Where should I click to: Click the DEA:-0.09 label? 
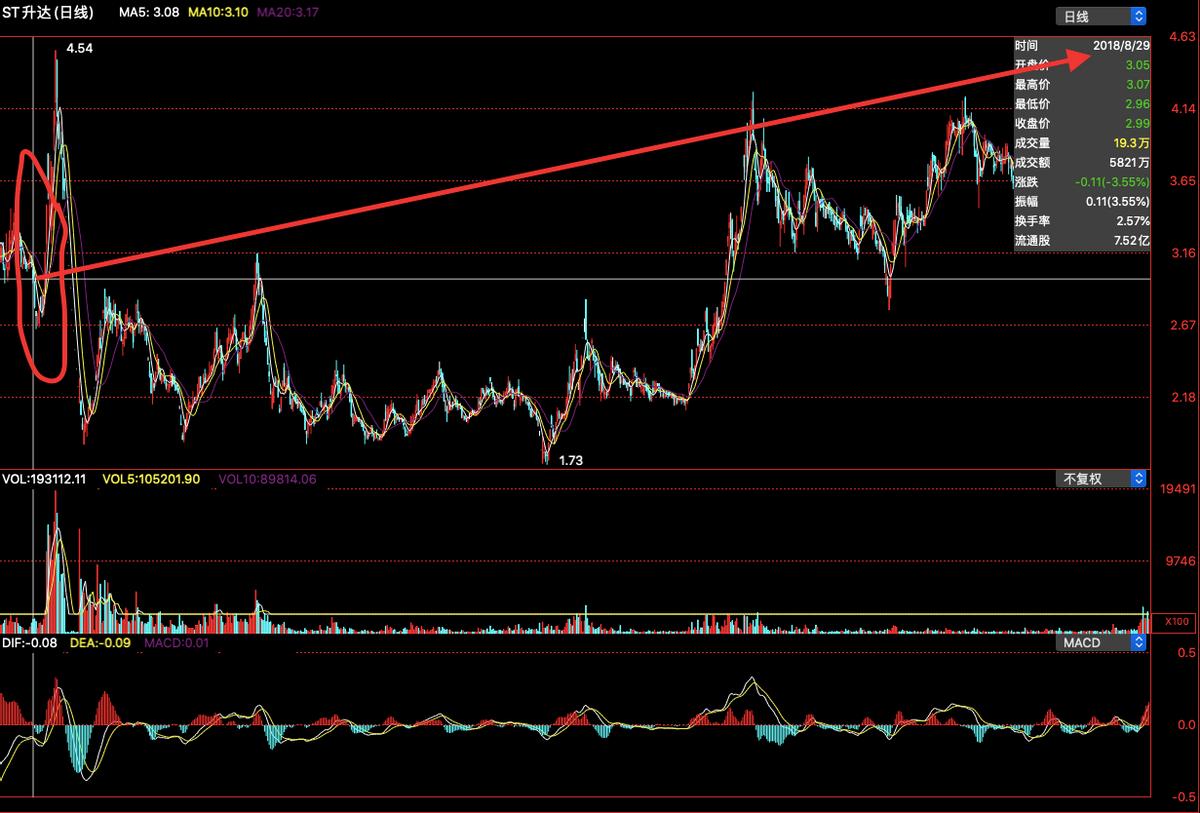(x=101, y=643)
